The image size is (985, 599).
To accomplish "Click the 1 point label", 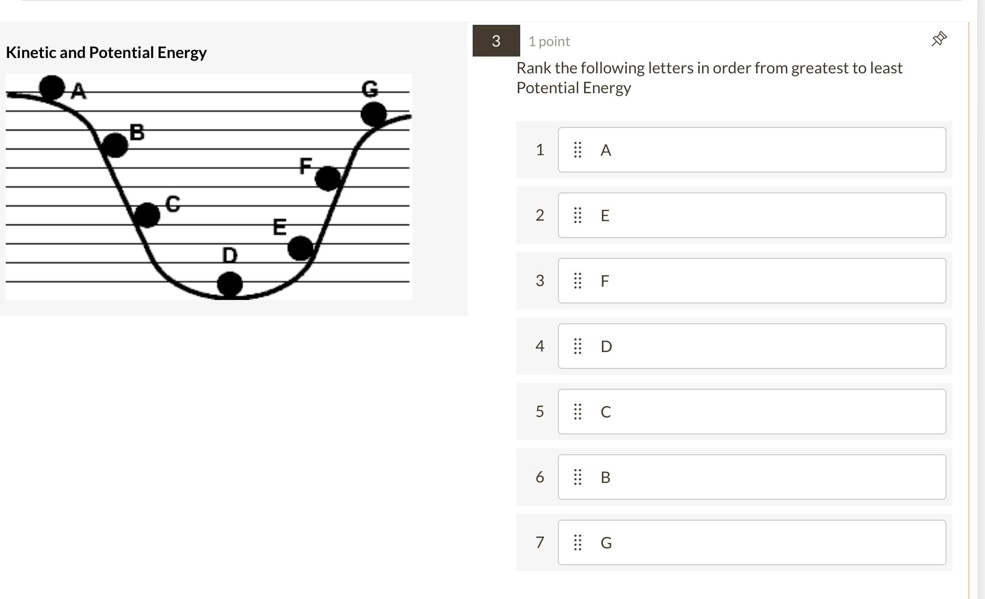I will coord(547,40).
